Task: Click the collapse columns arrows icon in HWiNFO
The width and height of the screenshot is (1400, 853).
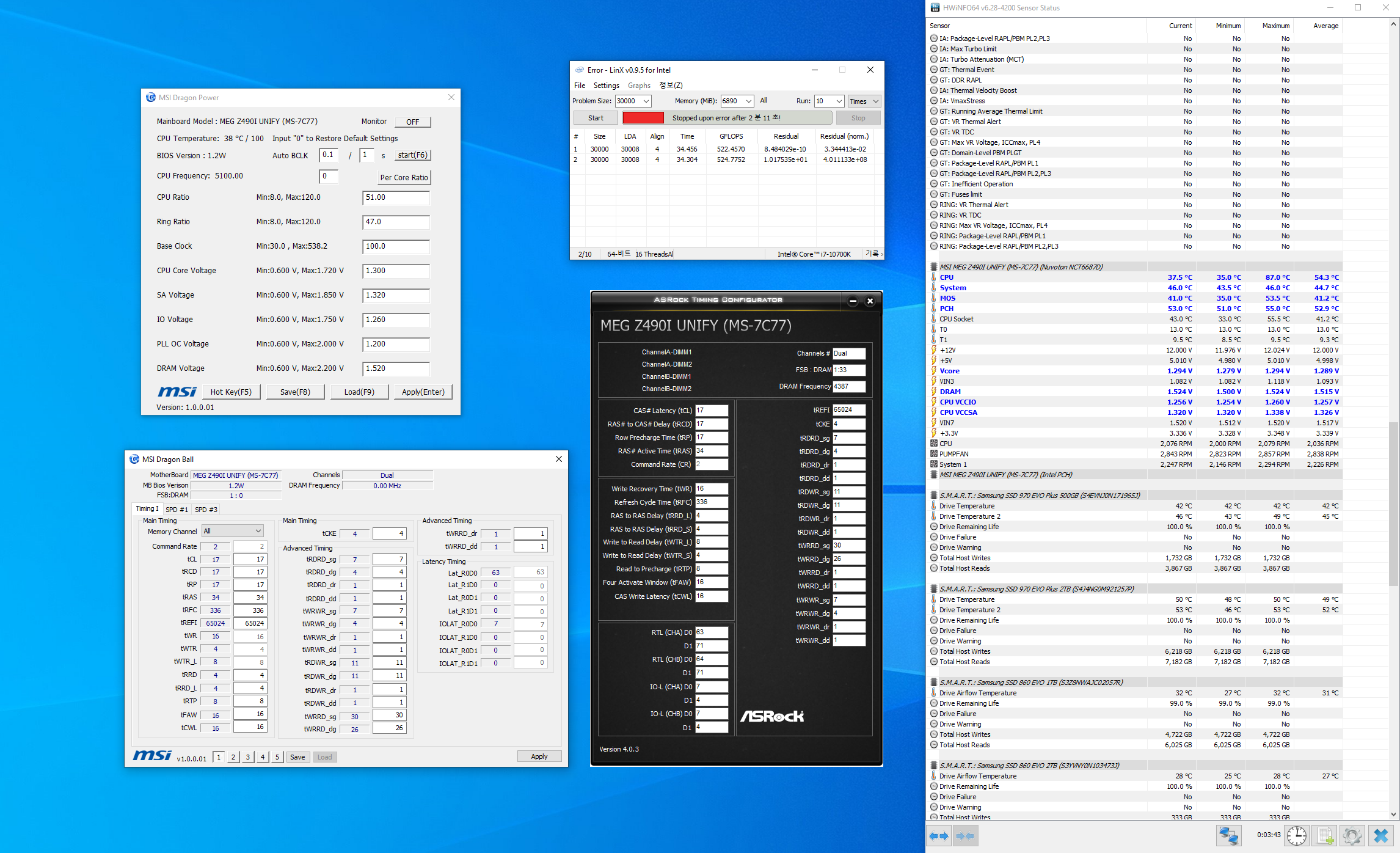Action: click(966, 835)
